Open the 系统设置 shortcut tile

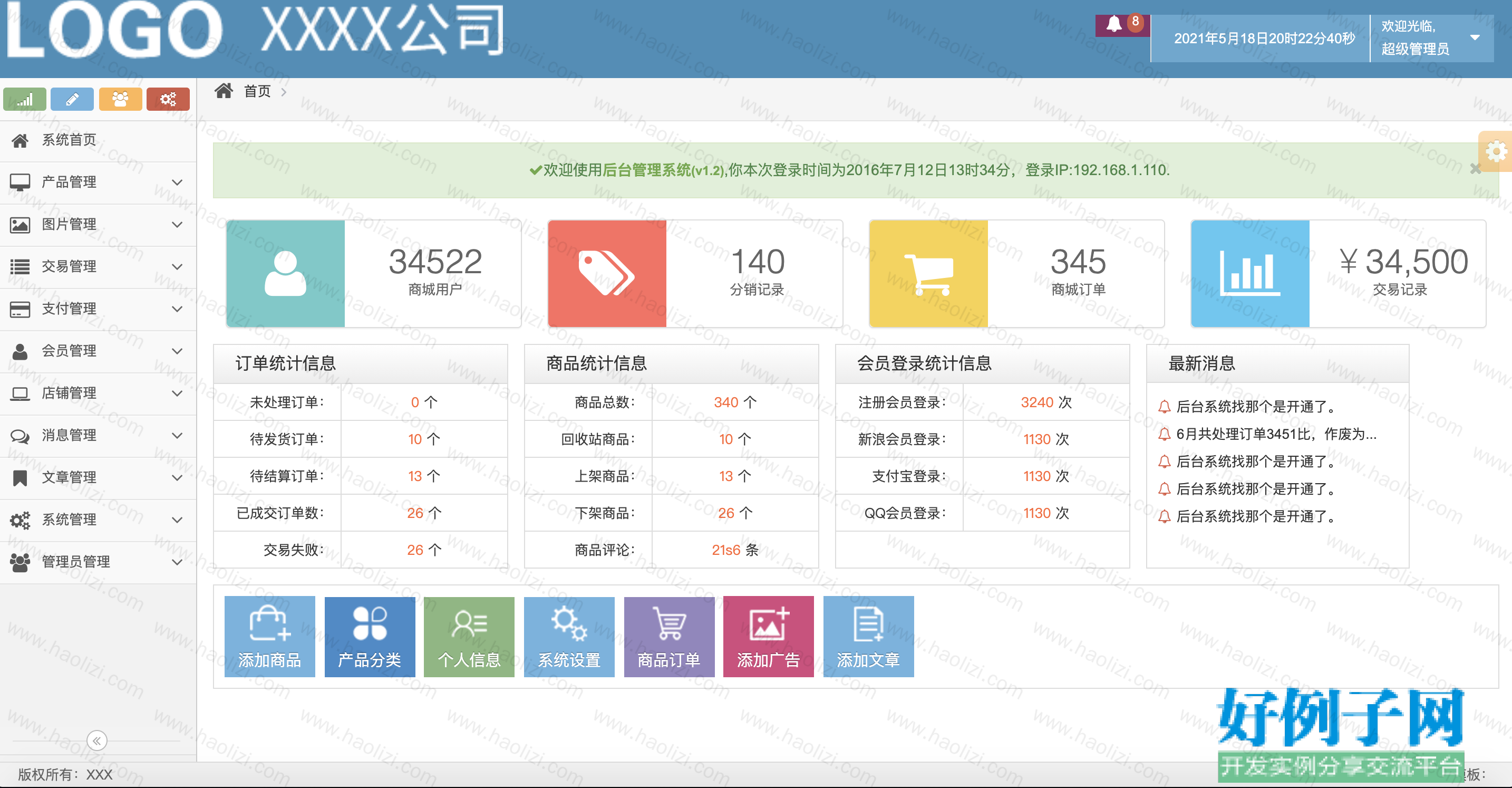point(569,637)
